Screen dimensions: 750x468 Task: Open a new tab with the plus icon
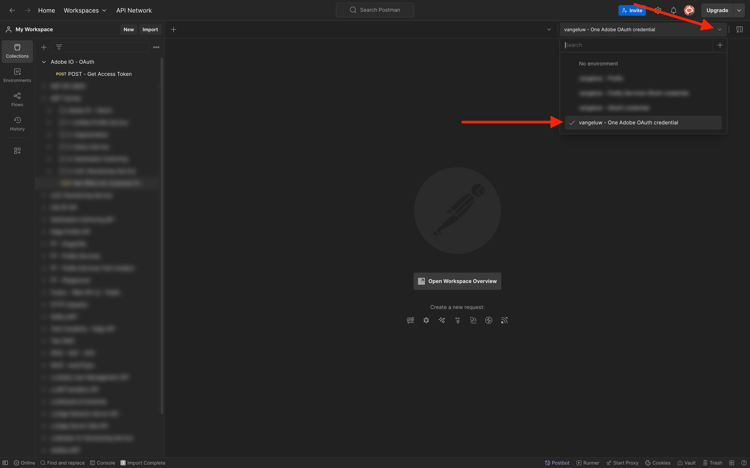pos(174,30)
